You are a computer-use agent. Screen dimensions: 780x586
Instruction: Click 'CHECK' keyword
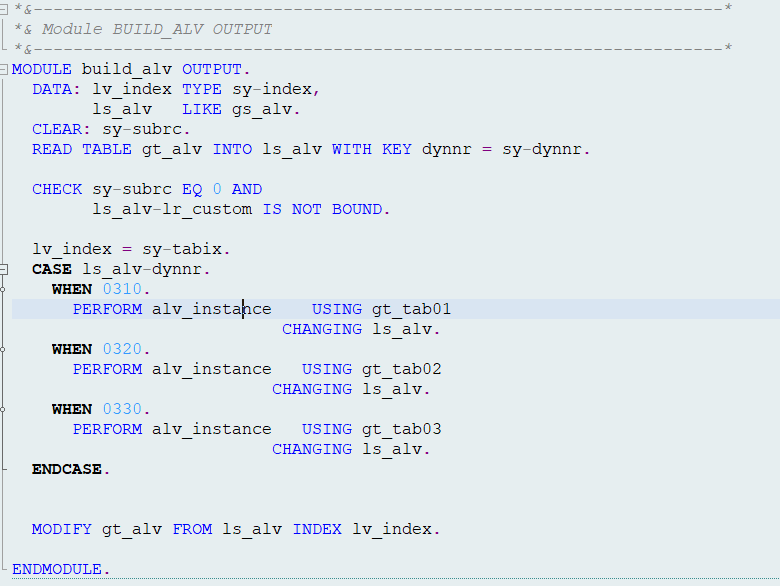[x=57, y=189]
